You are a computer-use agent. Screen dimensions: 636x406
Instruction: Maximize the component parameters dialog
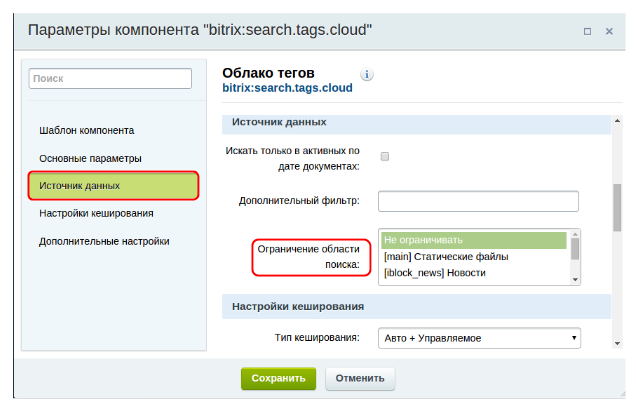586,31
